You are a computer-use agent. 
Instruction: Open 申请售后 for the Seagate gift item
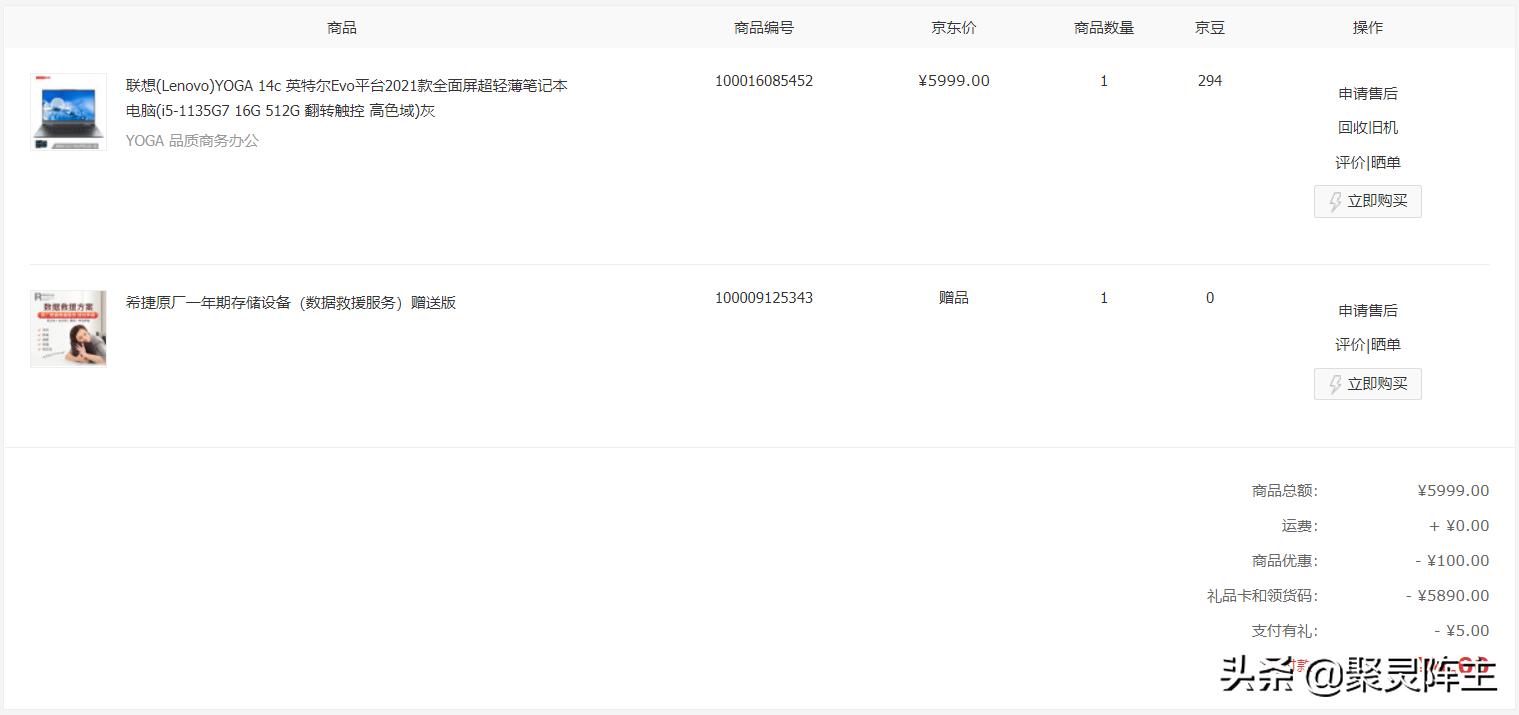pos(1367,310)
